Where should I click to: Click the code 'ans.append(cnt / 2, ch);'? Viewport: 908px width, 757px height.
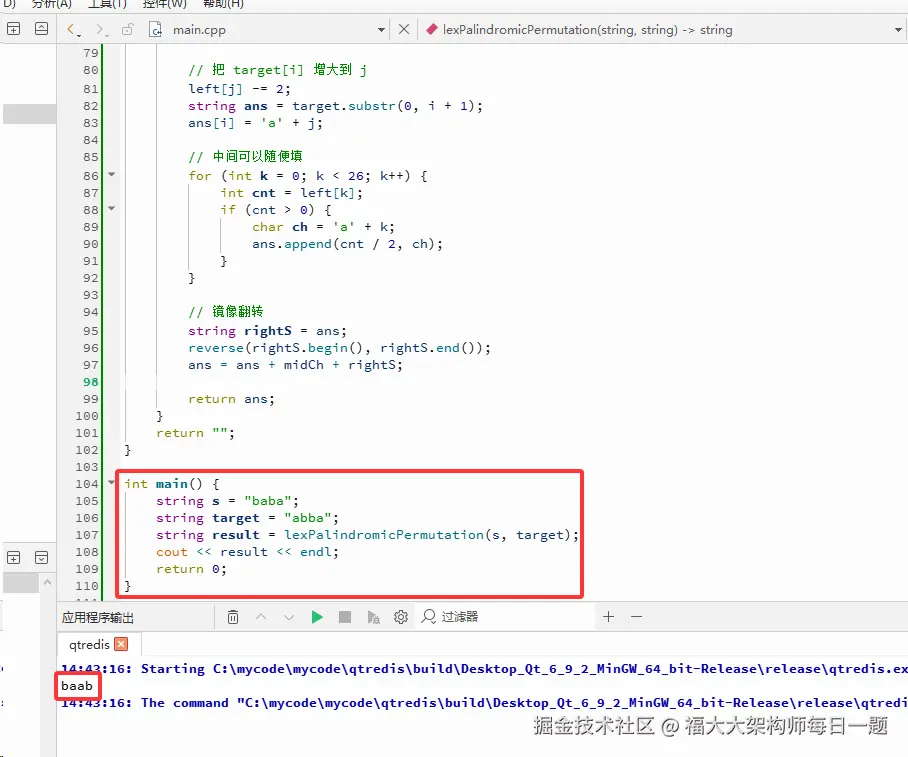(347, 244)
